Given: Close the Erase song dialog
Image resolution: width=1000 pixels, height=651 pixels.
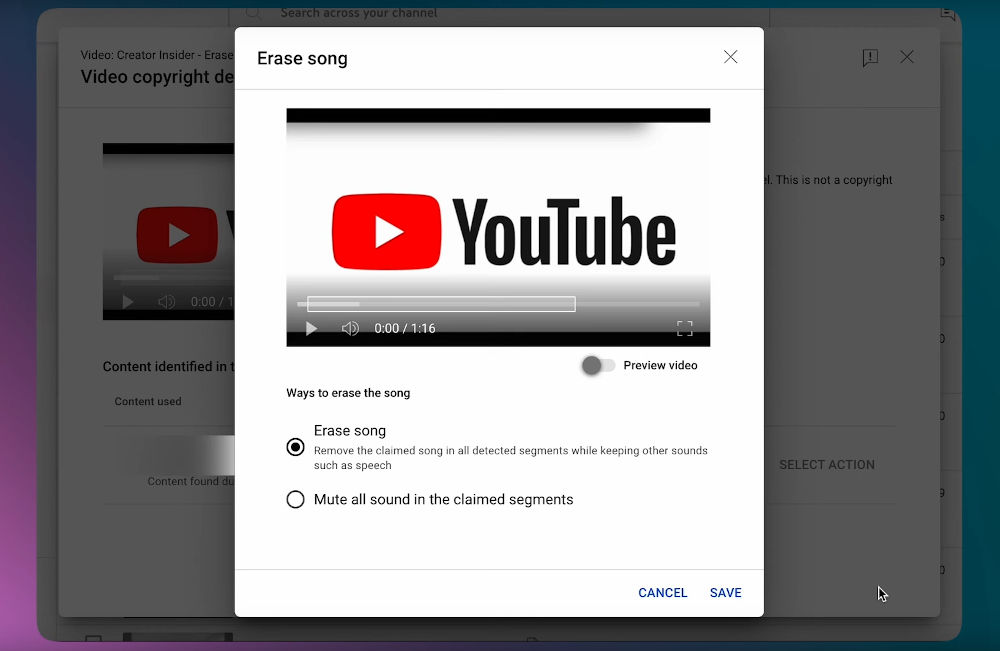Looking at the screenshot, I should [x=730, y=57].
